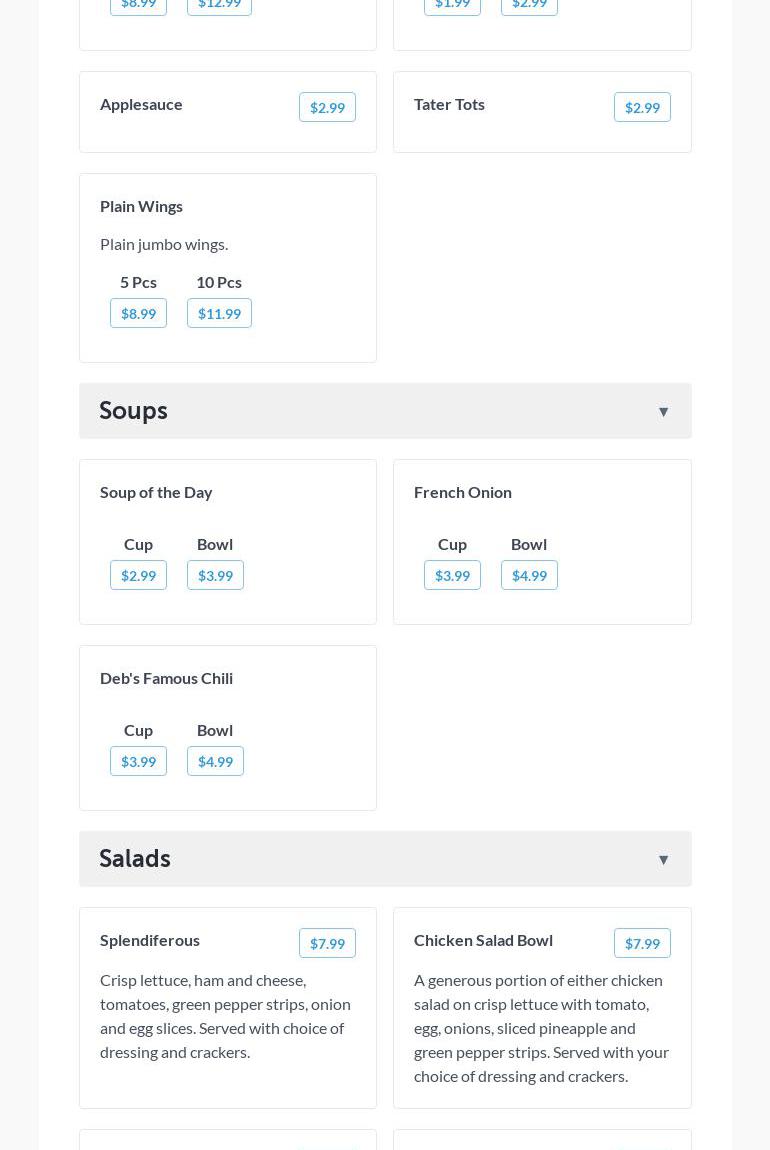Collapse the Salads section arrow
Image resolution: width=770 pixels, height=1150 pixels.
point(663,860)
